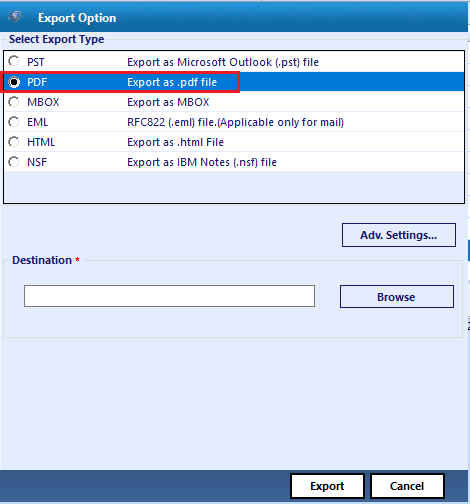
Task: Open Adv. Settings dialog
Action: [399, 235]
